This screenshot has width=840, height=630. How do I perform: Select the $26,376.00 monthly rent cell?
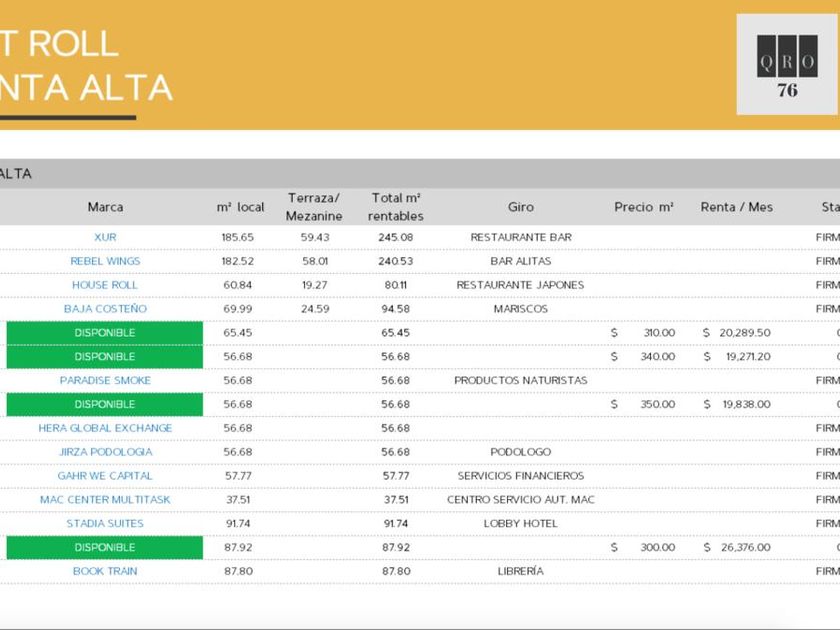(x=736, y=548)
